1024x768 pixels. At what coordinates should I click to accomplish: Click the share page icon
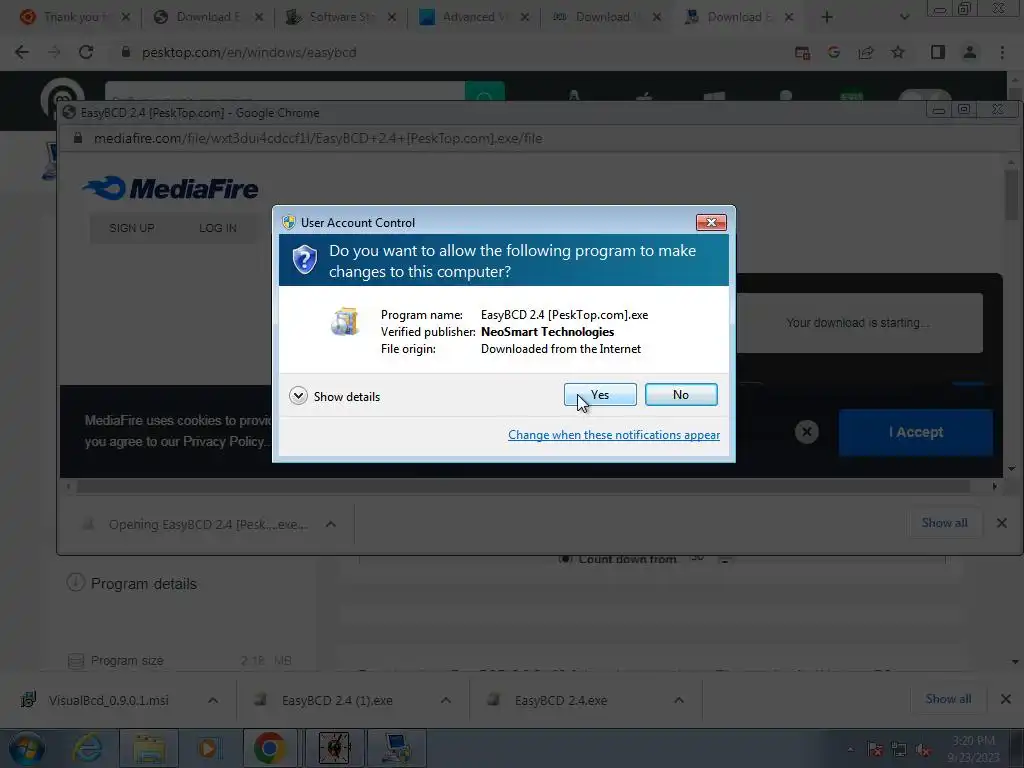[866, 52]
